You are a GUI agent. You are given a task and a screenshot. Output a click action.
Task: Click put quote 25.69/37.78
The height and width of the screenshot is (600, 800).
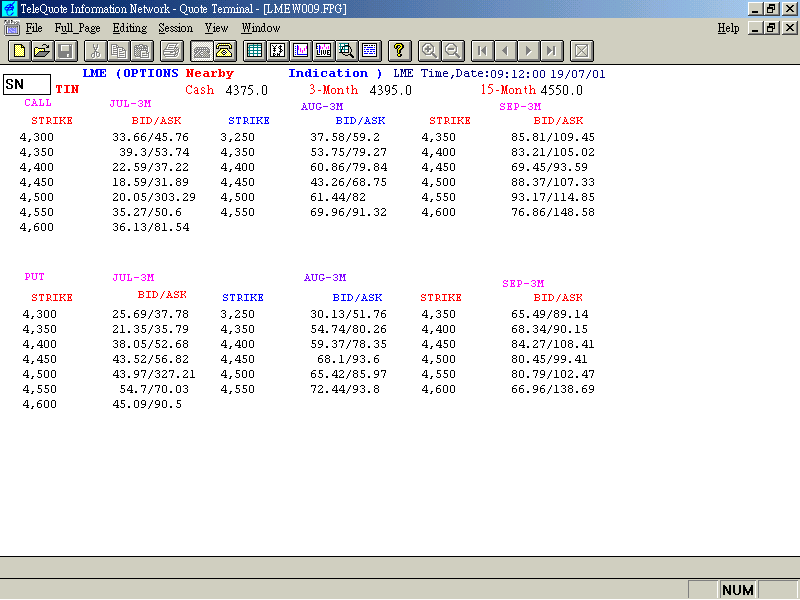(151, 314)
